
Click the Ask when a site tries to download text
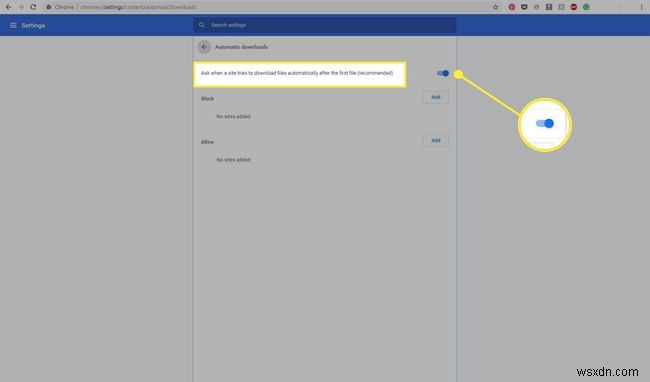tap(297, 73)
